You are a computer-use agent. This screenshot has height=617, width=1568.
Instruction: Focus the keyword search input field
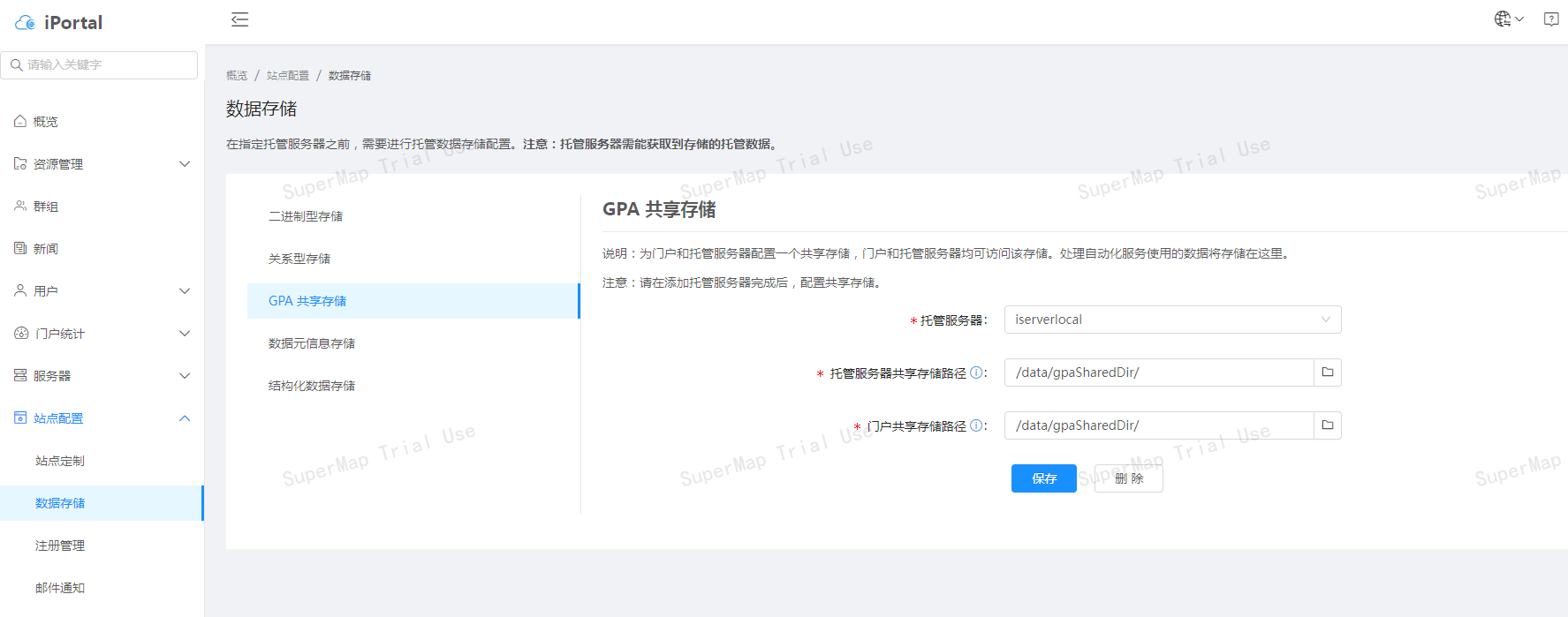(106, 65)
